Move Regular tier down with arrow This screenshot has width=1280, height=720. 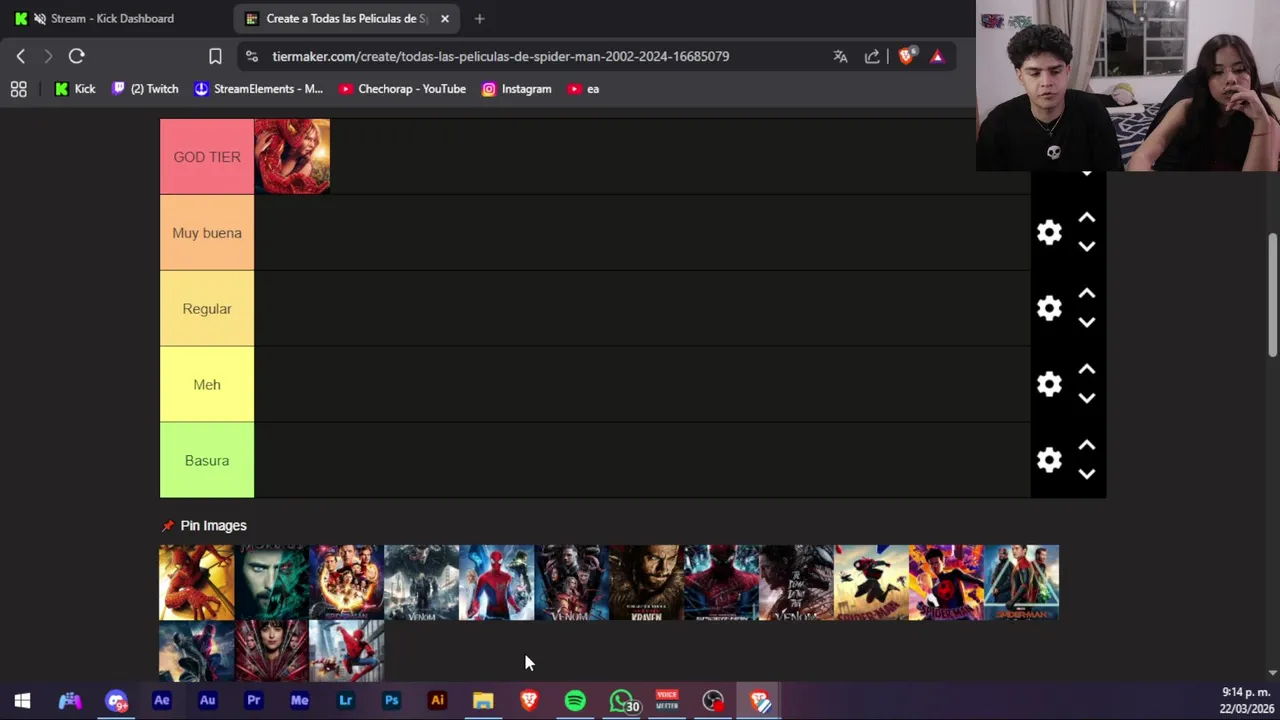pyautogui.click(x=1087, y=322)
